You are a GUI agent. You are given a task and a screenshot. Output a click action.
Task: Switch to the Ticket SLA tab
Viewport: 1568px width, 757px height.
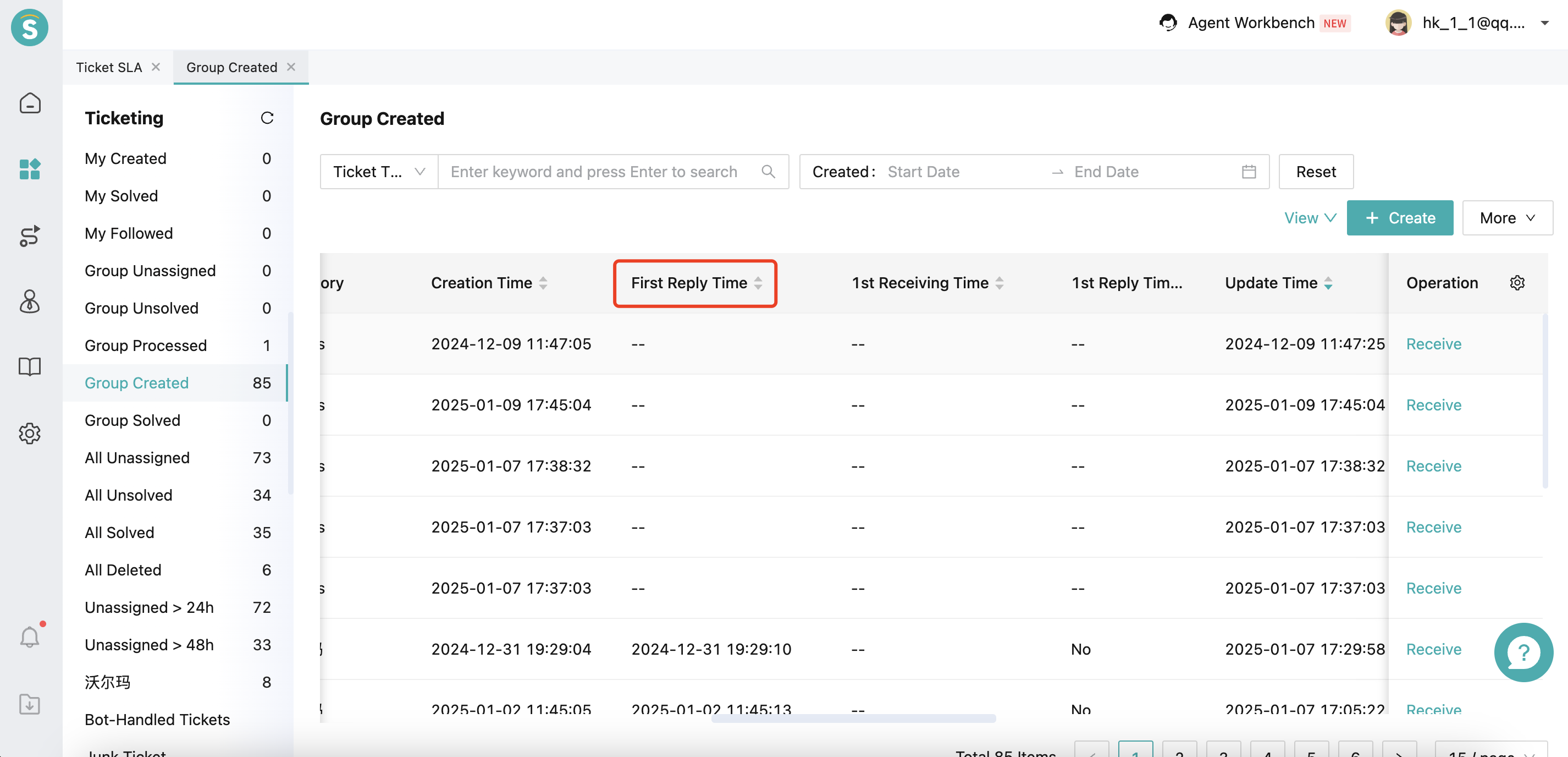(109, 67)
